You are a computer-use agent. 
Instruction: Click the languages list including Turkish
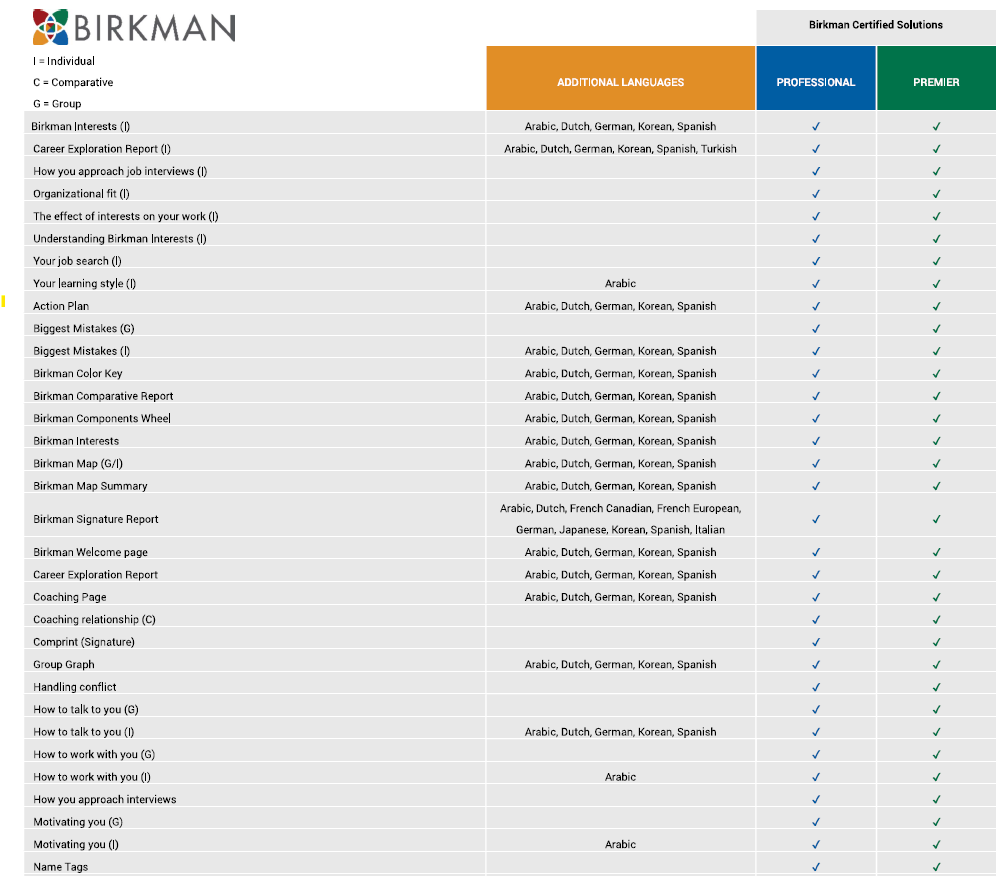click(x=620, y=149)
